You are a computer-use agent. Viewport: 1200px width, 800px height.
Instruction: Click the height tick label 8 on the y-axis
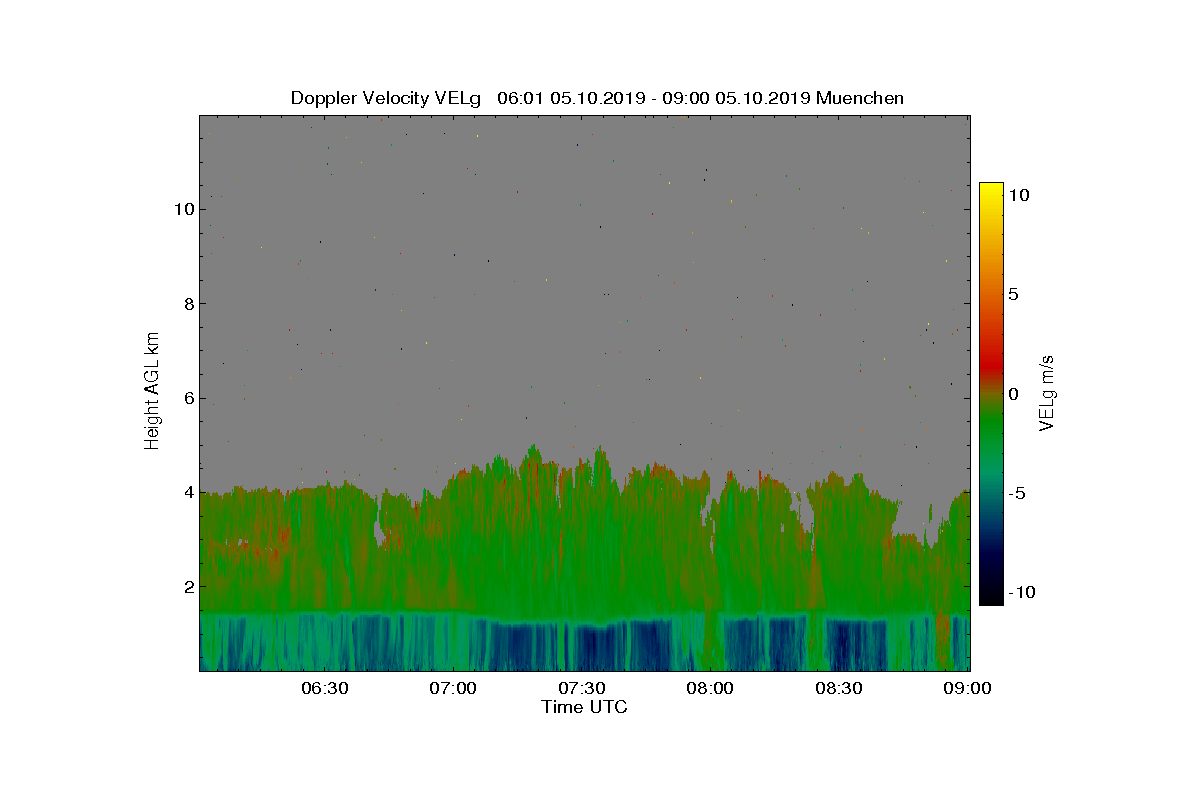click(x=188, y=304)
